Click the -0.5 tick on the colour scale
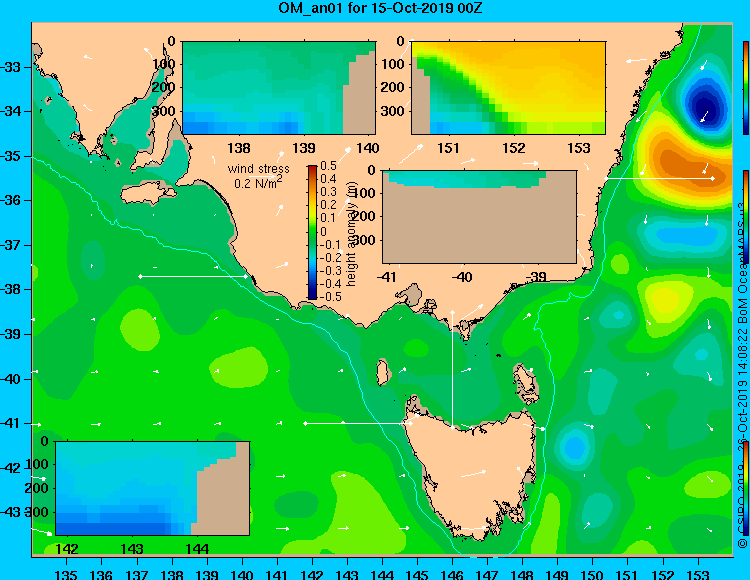 [x=330, y=296]
